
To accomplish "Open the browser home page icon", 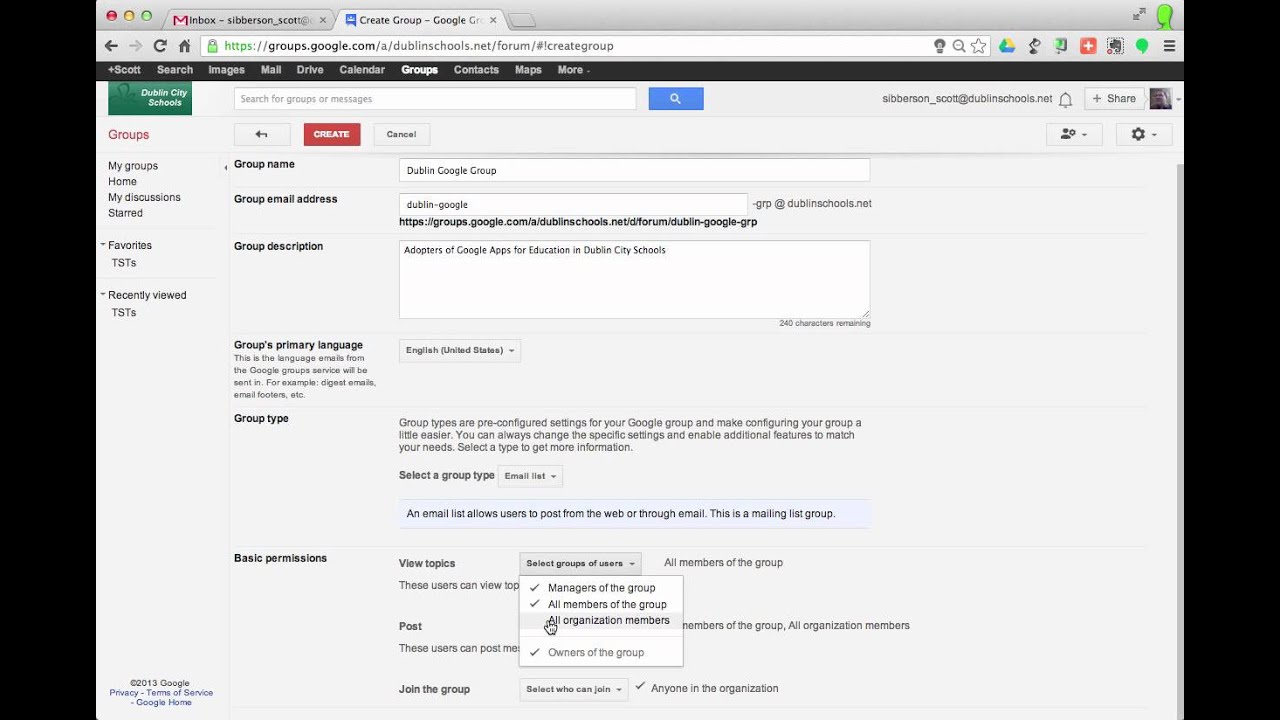I will pos(185,46).
